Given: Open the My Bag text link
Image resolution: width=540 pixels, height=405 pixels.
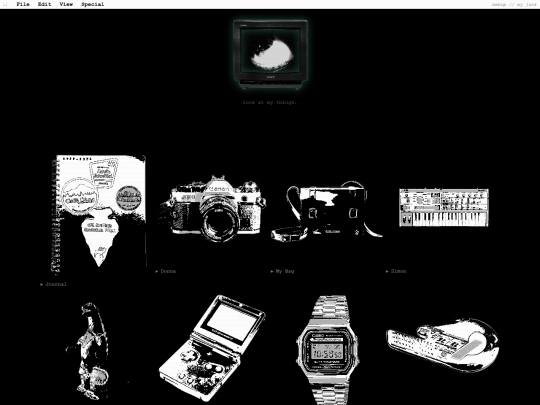Looking at the screenshot, I should 285,271.
